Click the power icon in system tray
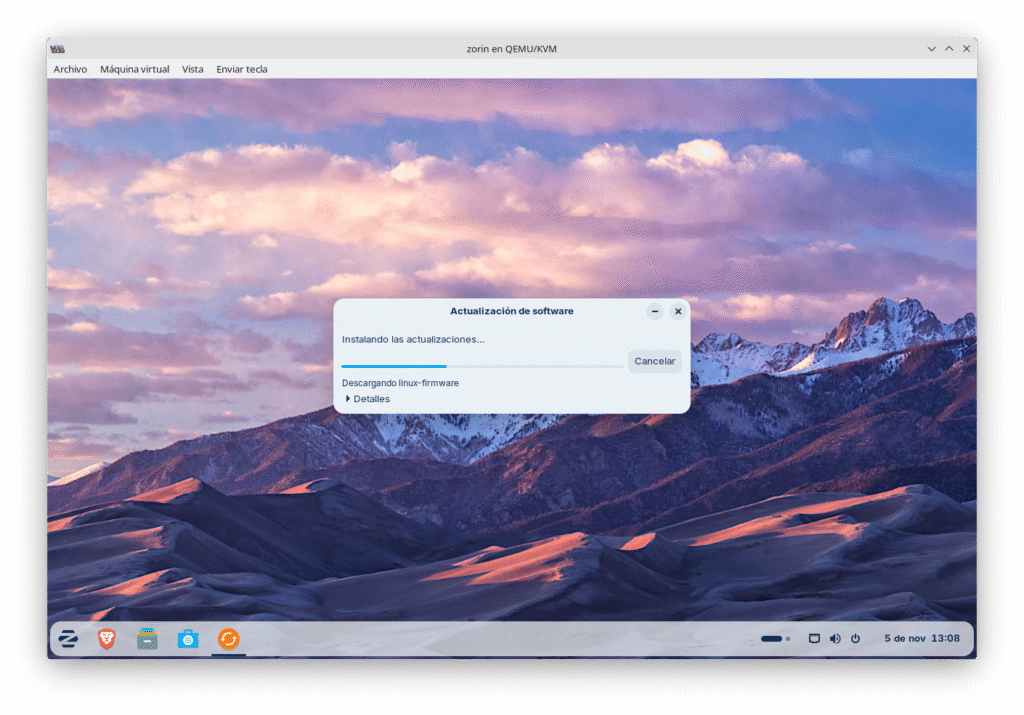Viewport: 1024px width, 715px height. tap(855, 638)
